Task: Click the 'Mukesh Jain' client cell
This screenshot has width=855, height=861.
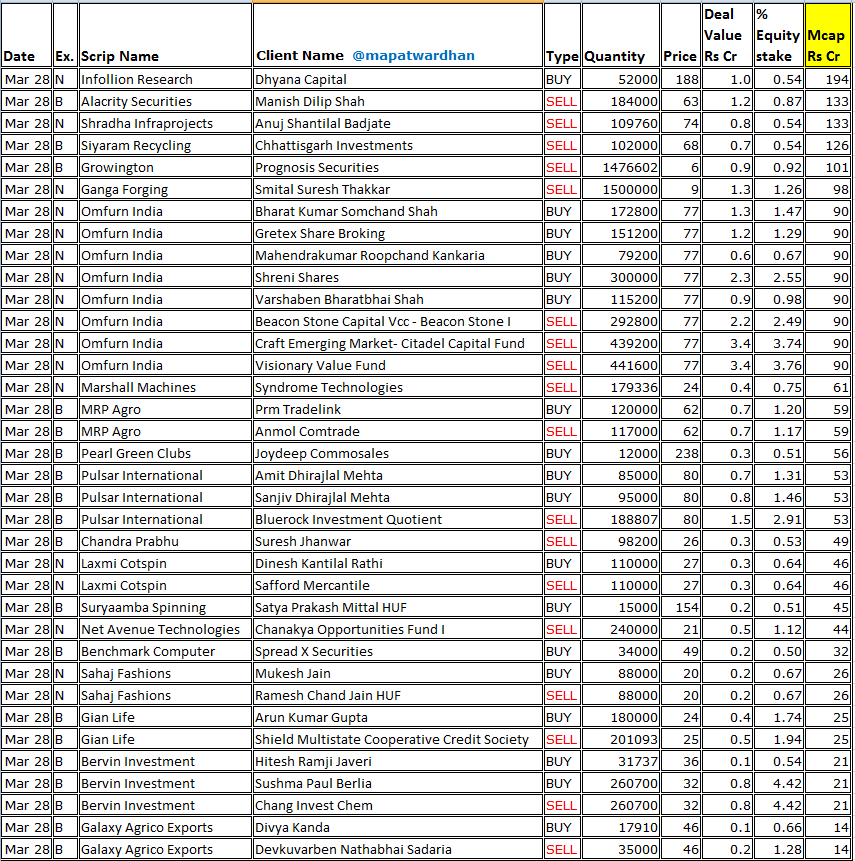Action: (398, 673)
